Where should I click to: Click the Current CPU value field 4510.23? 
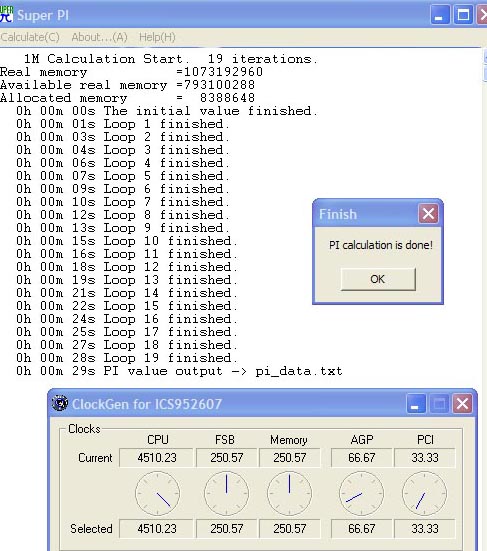[x=156, y=458]
